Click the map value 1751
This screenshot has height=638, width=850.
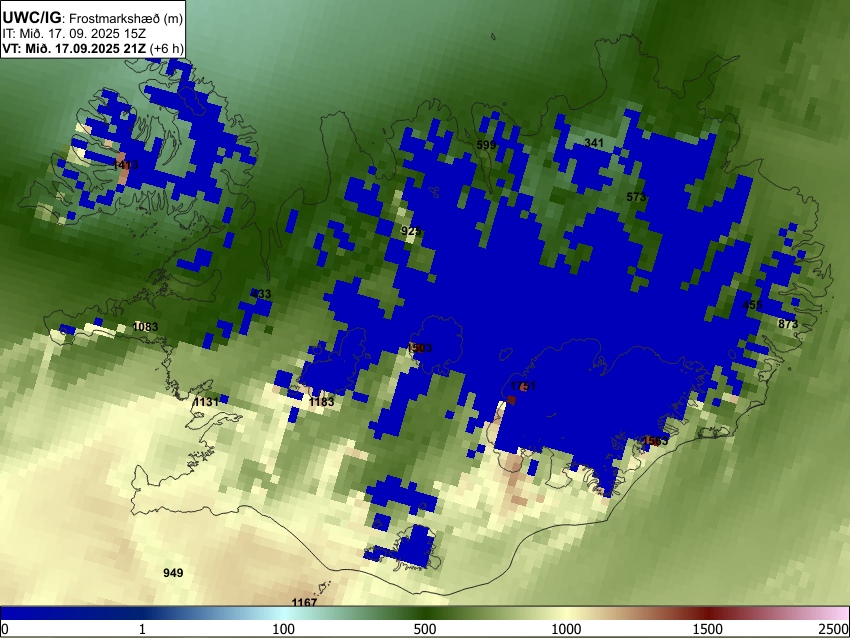tap(523, 386)
